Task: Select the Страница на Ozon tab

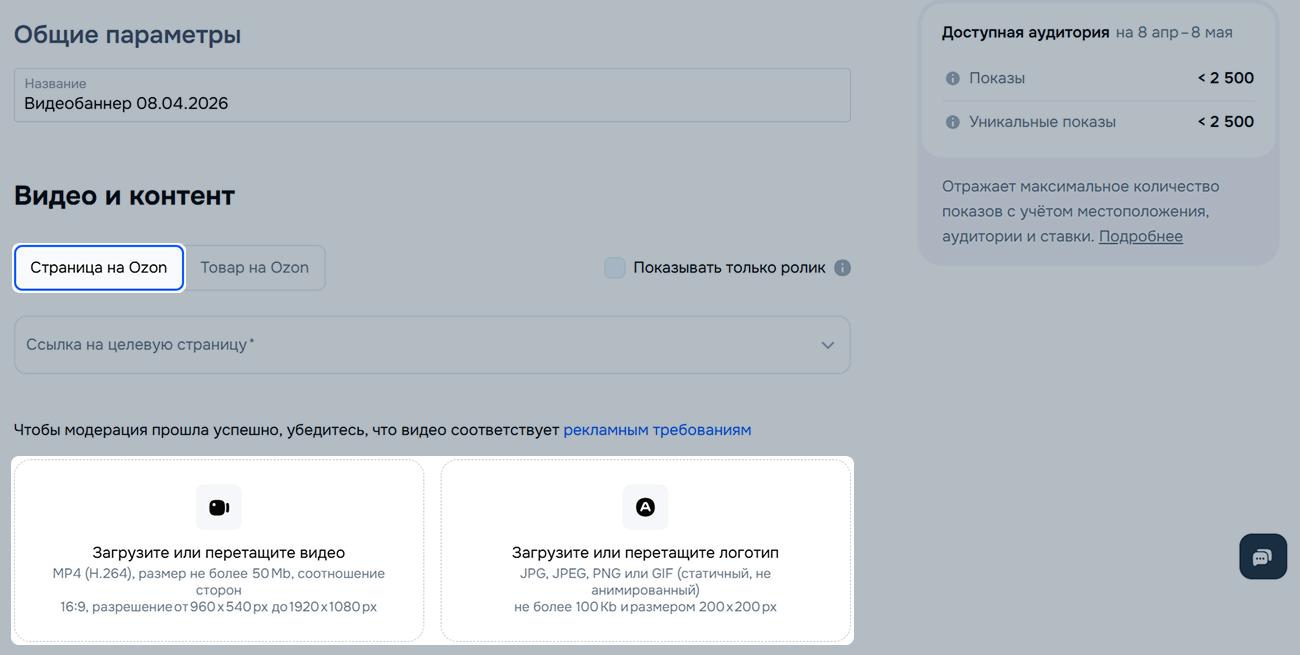Action: click(99, 268)
